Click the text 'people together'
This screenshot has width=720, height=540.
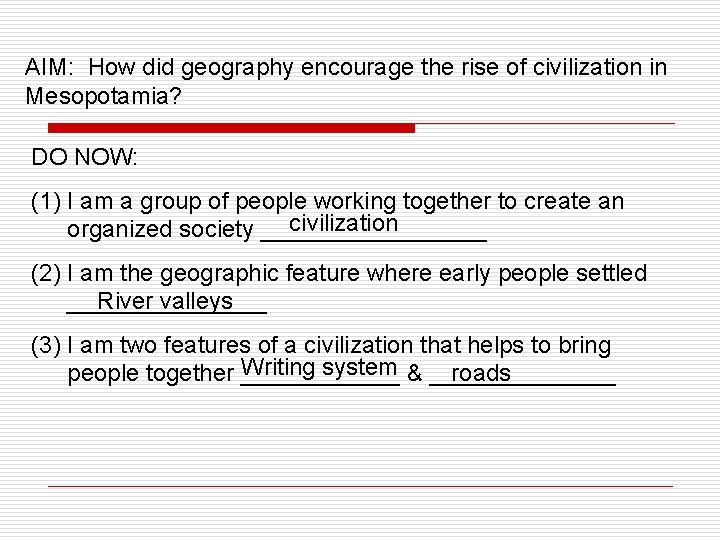point(151,373)
